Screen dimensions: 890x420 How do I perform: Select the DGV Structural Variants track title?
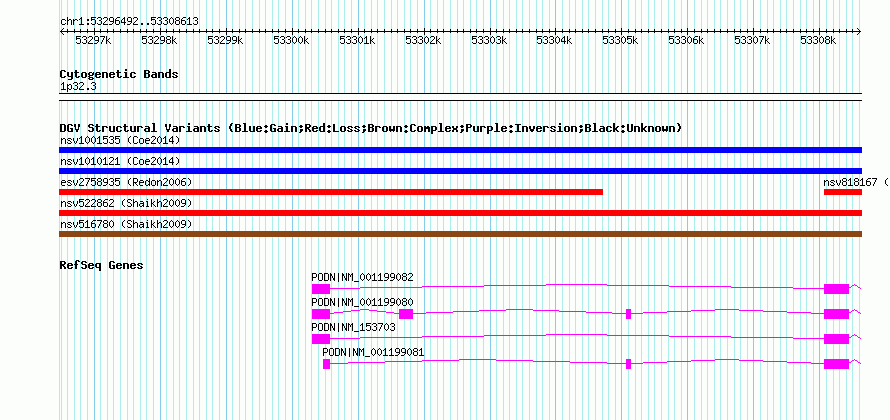pos(370,128)
